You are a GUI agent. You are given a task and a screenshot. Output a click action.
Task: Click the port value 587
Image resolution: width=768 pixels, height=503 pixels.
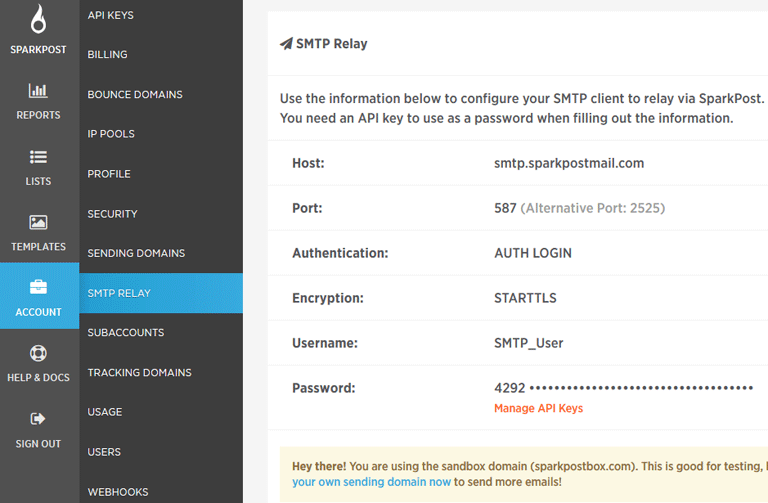[505, 208]
